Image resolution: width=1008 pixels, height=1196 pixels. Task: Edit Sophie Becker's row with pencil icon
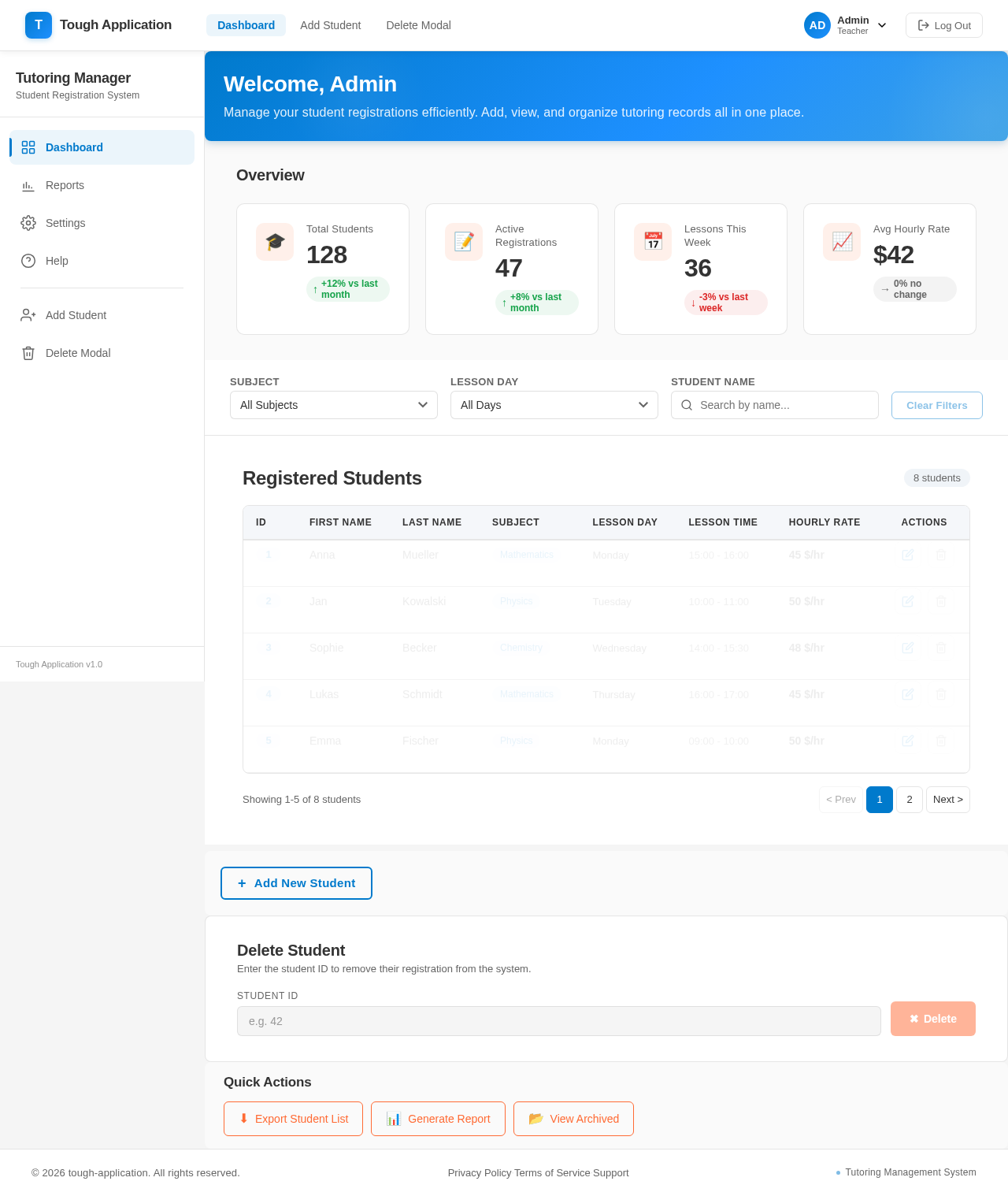click(907, 648)
